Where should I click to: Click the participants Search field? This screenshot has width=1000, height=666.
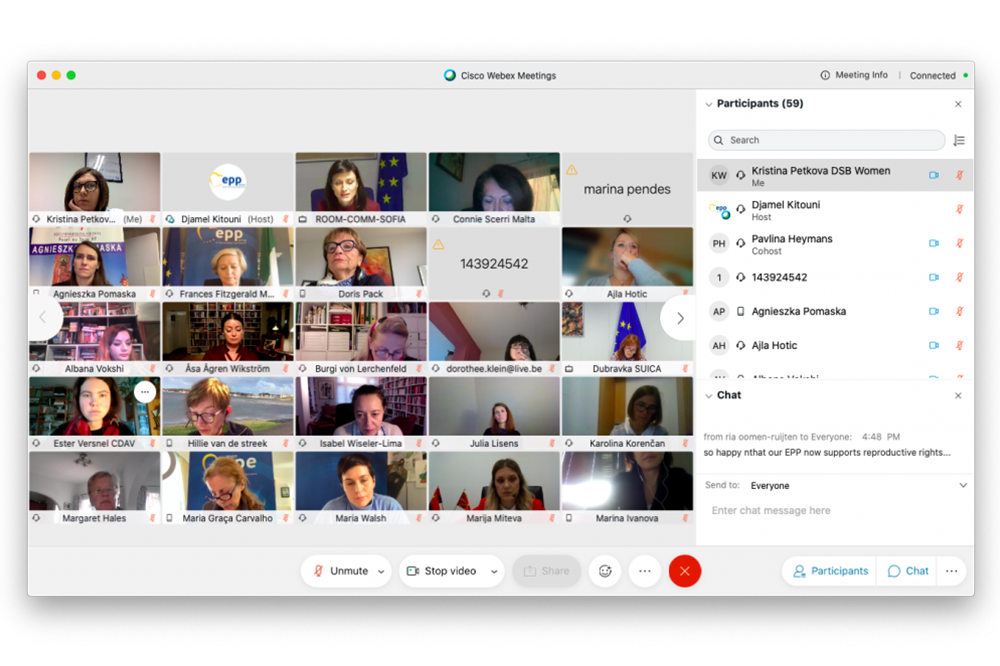click(x=826, y=140)
